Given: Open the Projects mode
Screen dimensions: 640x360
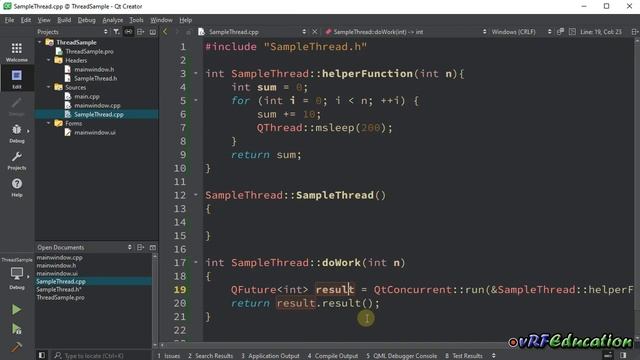Looking at the screenshot, I should click(x=17, y=160).
